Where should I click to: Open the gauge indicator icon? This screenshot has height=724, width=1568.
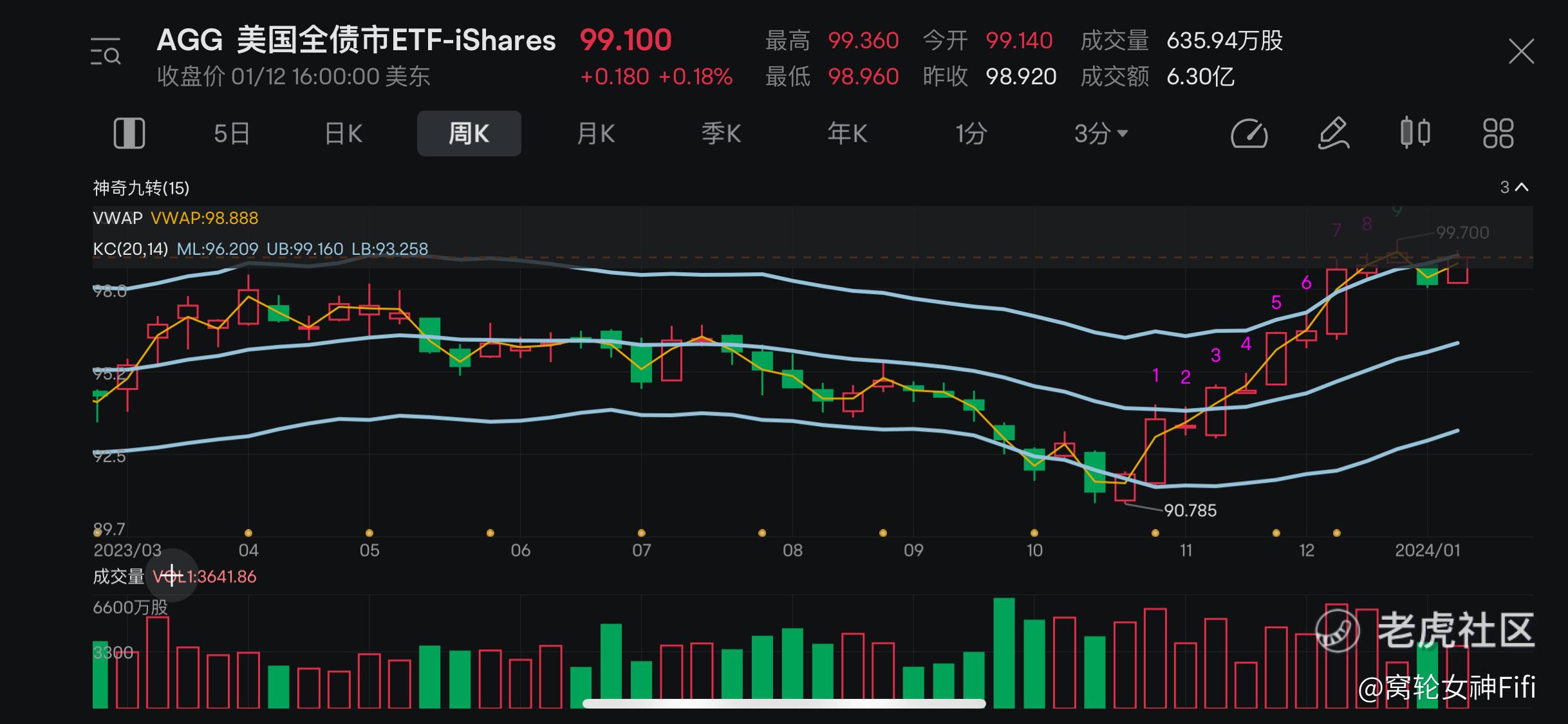[x=1249, y=133]
